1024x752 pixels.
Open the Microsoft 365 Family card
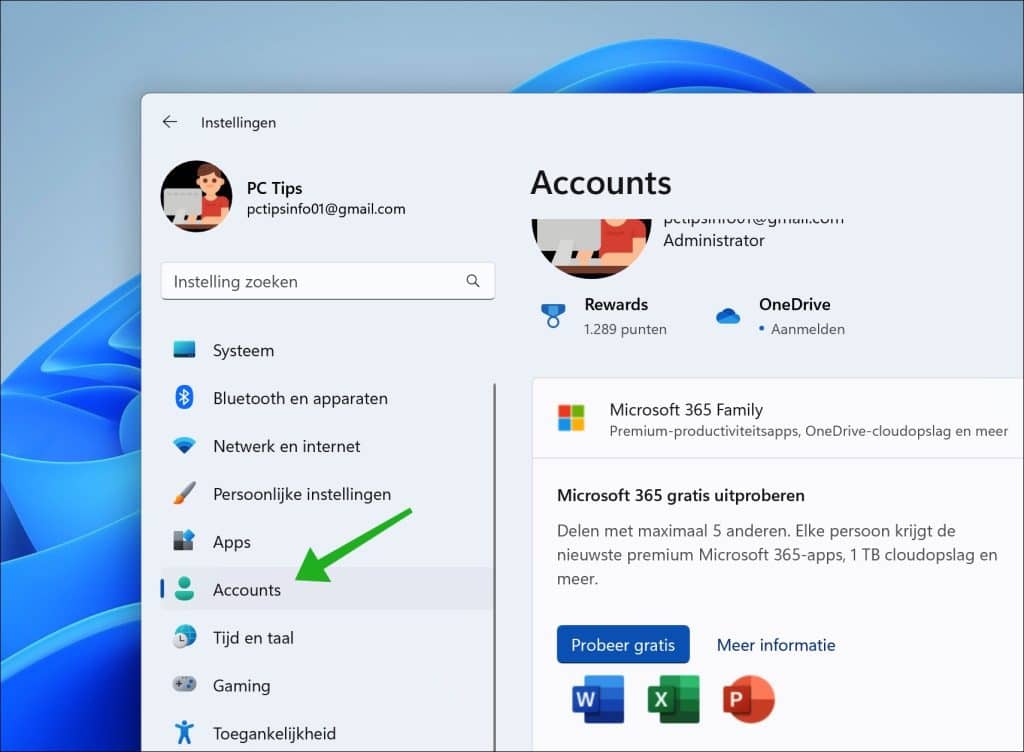[x=778, y=418]
